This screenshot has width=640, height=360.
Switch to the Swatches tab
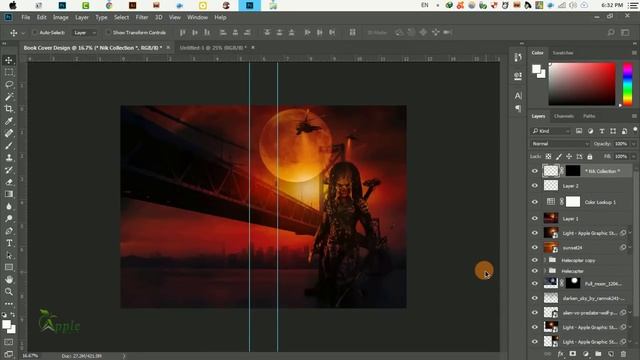coord(563,53)
